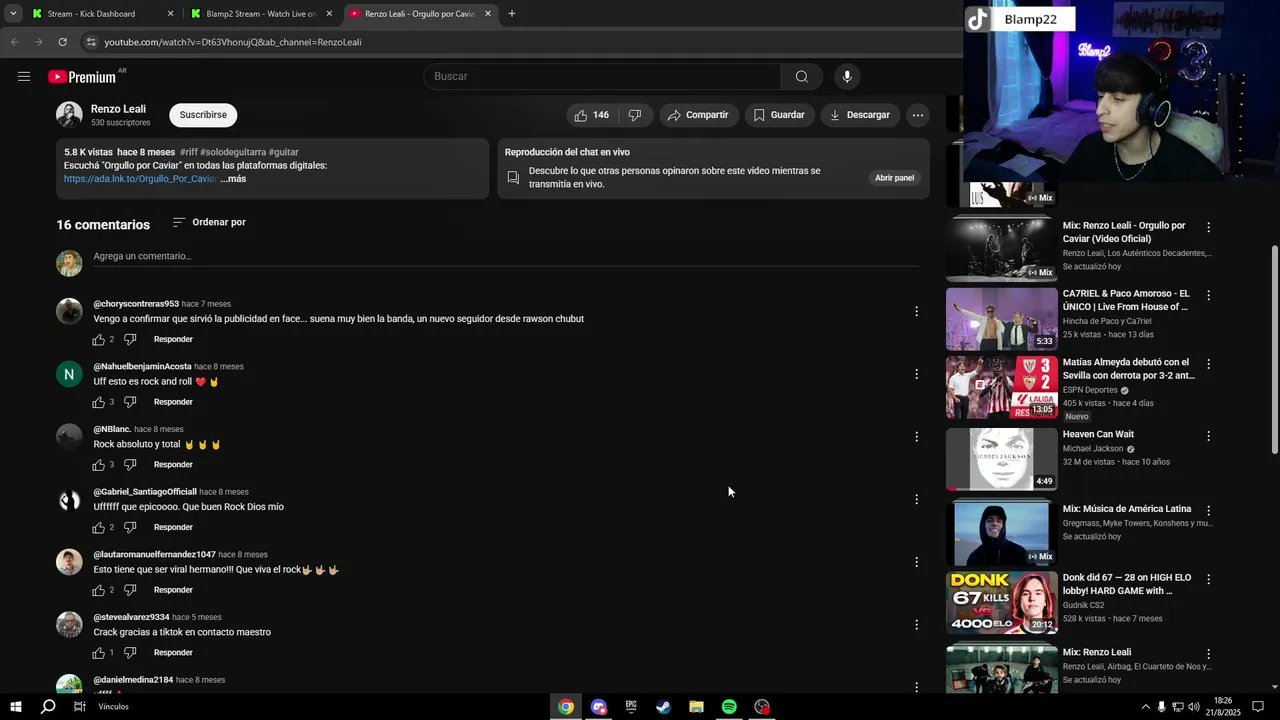Go to YouTube Premium home logo
The height and width of the screenshot is (720, 1280).
(82, 77)
